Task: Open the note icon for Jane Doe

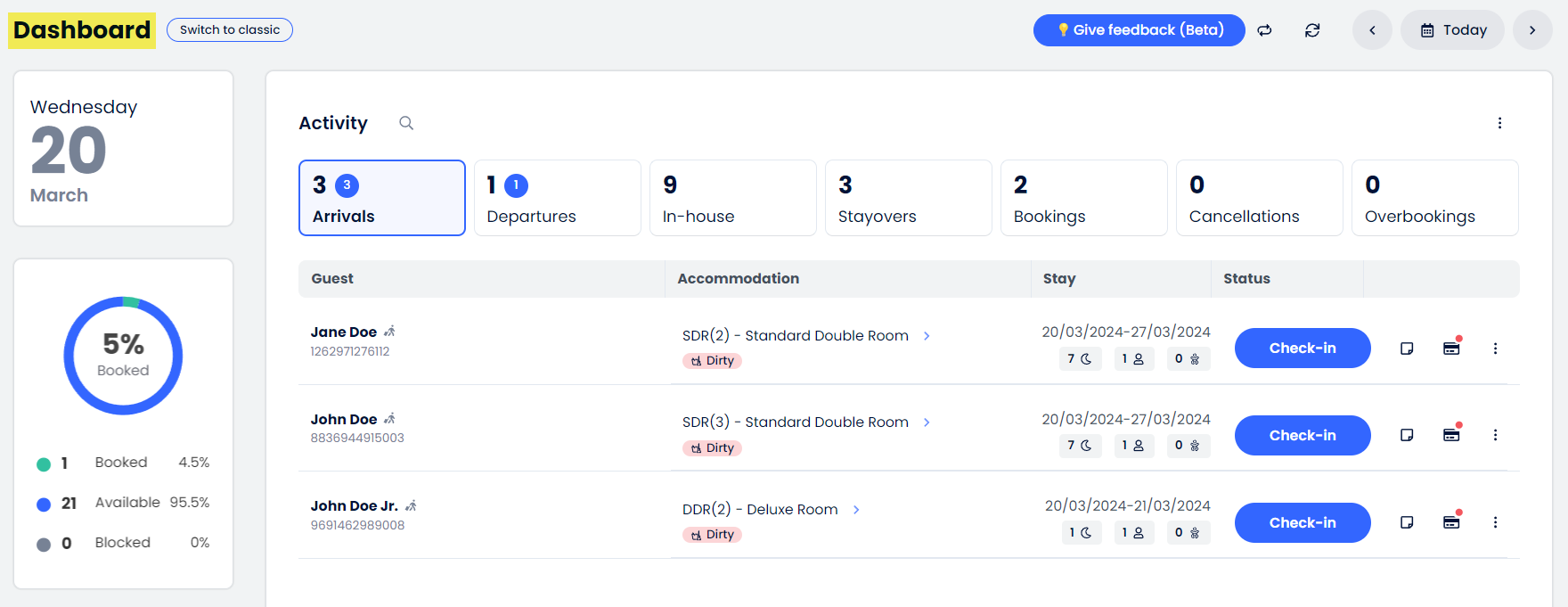Action: (1407, 349)
